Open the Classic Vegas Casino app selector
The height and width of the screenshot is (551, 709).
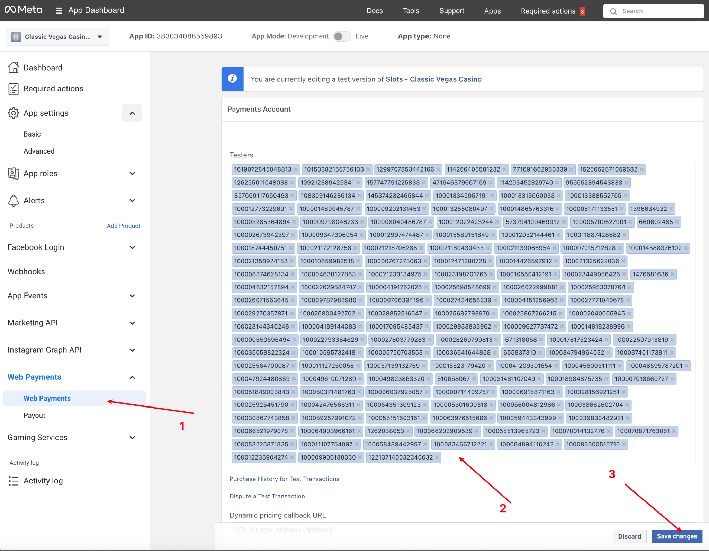pyautogui.click(x=66, y=37)
